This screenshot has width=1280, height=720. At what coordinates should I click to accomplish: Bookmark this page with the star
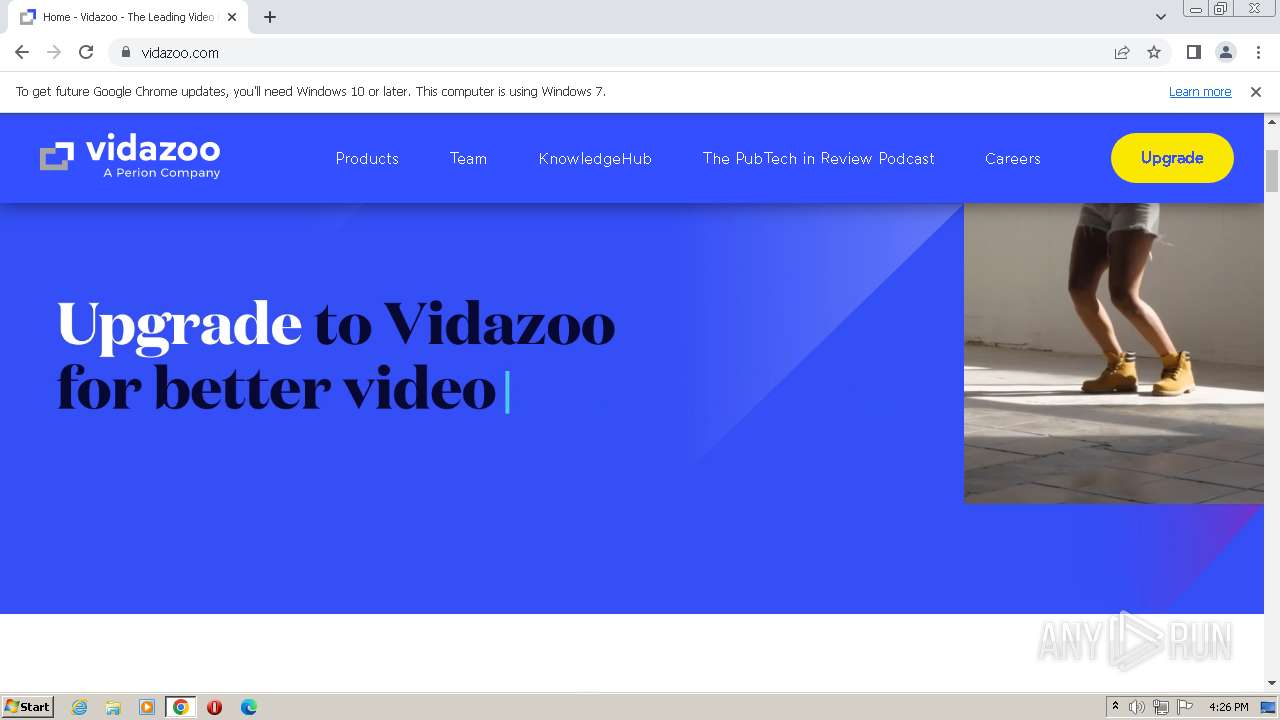point(1154,52)
